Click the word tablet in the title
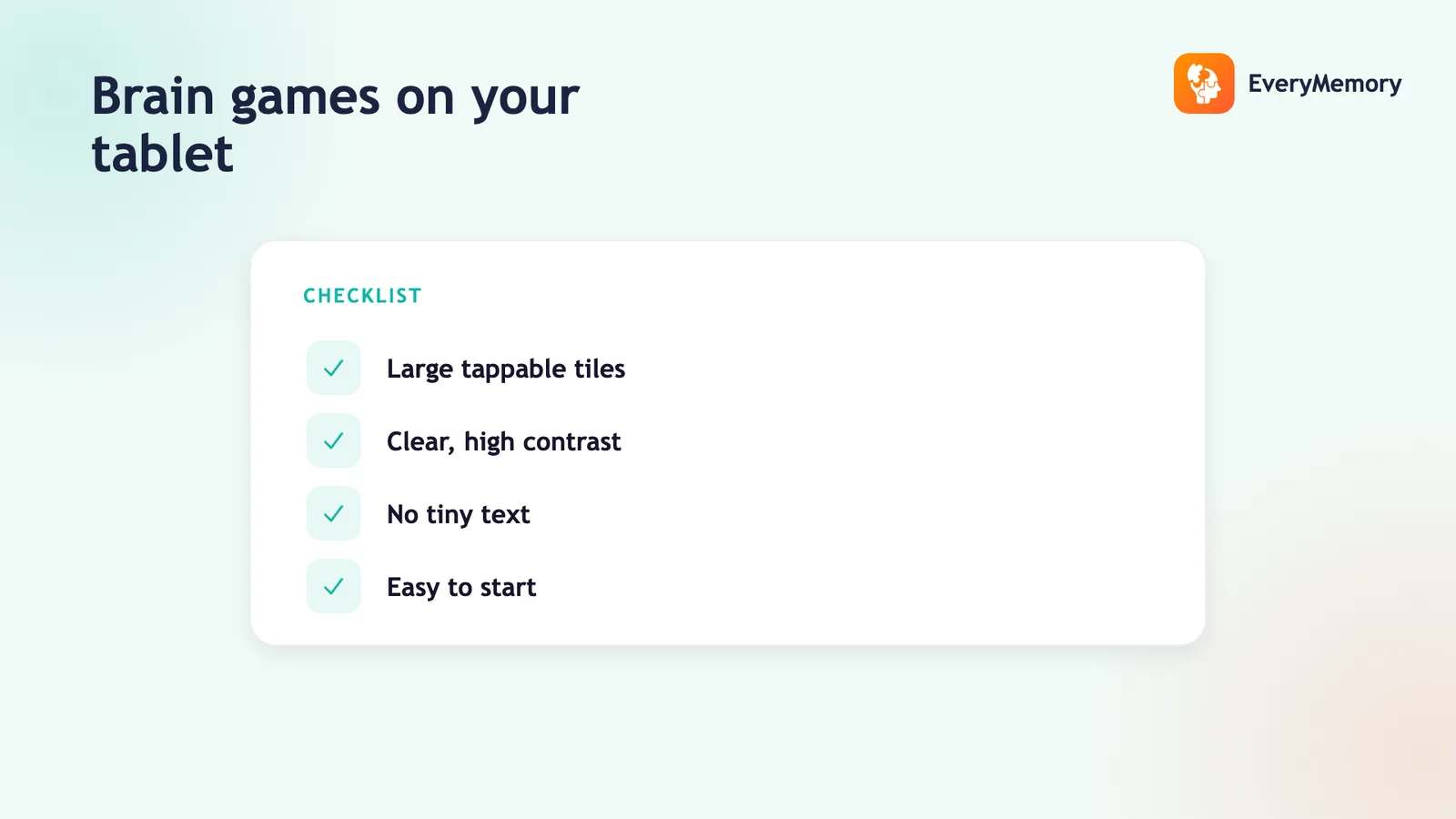1456x819 pixels. point(163,153)
